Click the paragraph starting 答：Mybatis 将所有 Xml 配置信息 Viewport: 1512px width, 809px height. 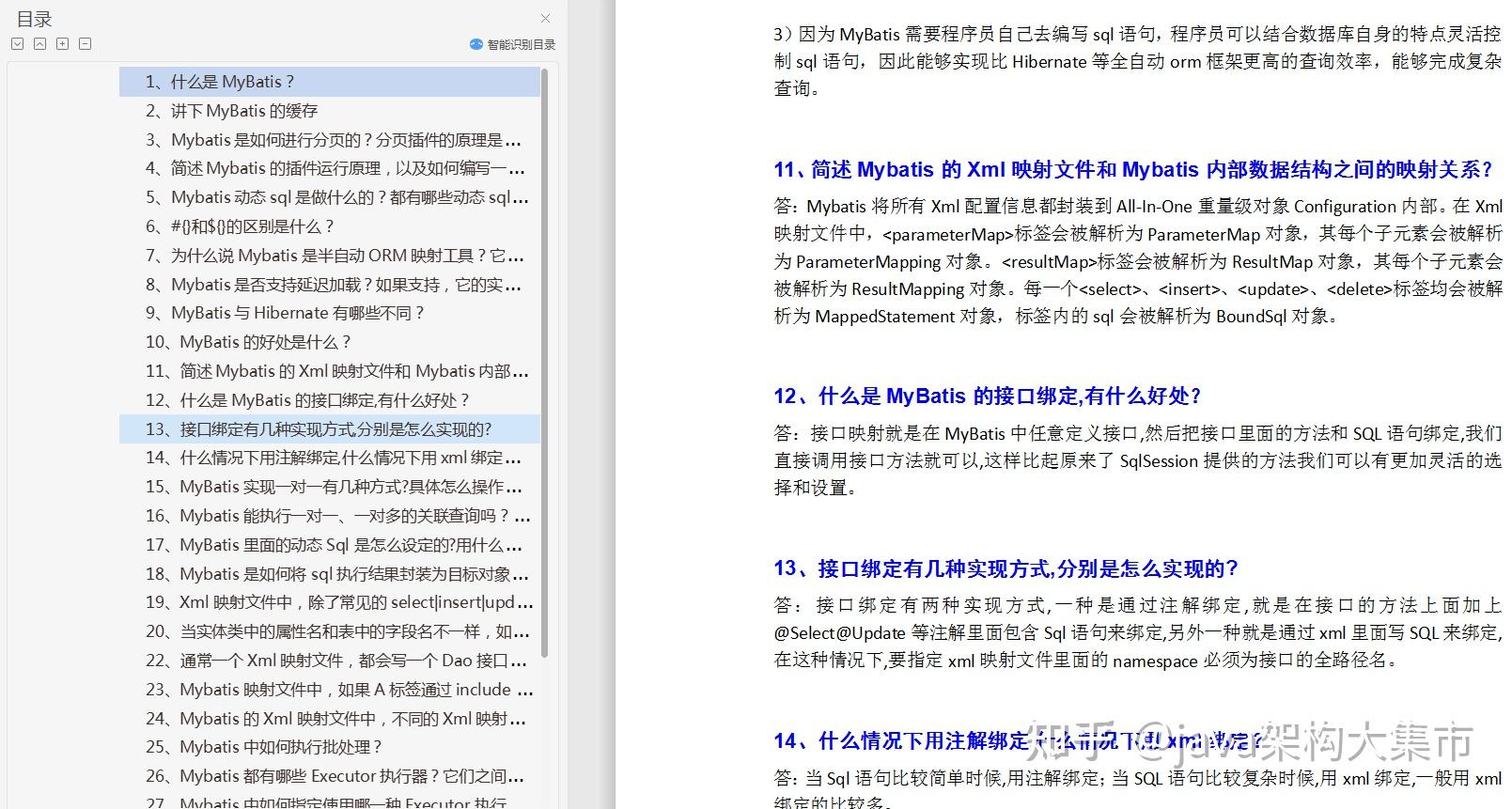click(x=1138, y=261)
